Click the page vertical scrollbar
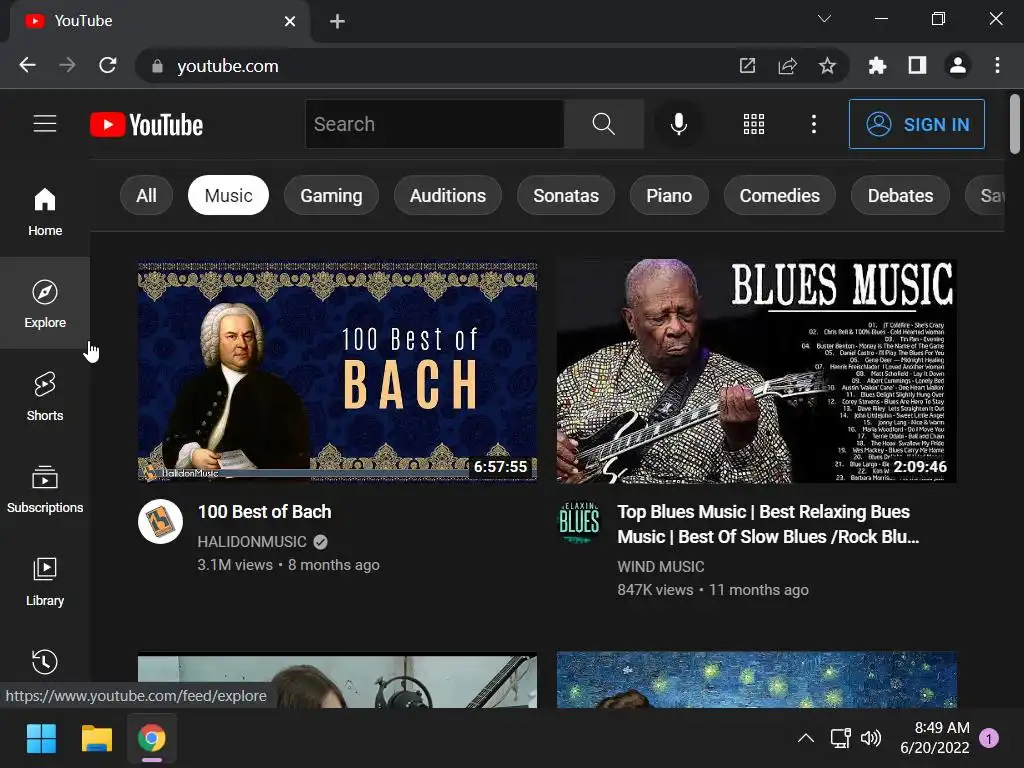The image size is (1024, 768). point(1014,124)
